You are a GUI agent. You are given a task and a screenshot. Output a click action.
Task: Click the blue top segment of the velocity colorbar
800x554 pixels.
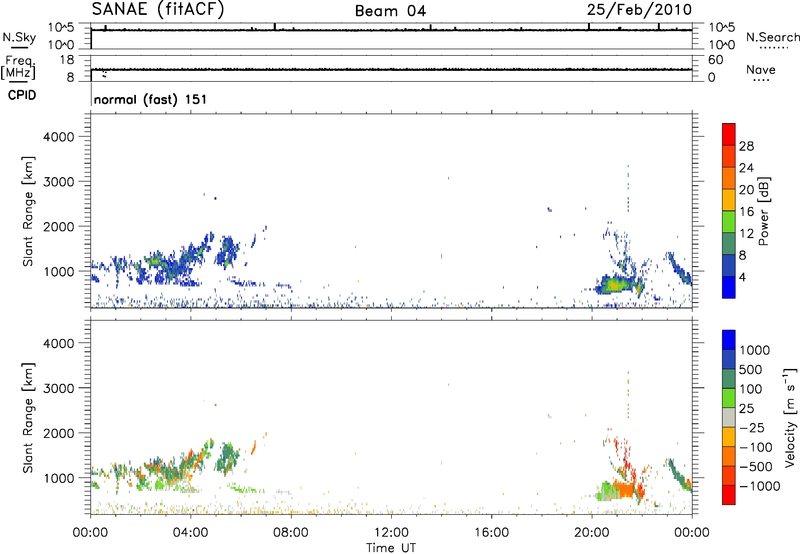[x=729, y=340]
